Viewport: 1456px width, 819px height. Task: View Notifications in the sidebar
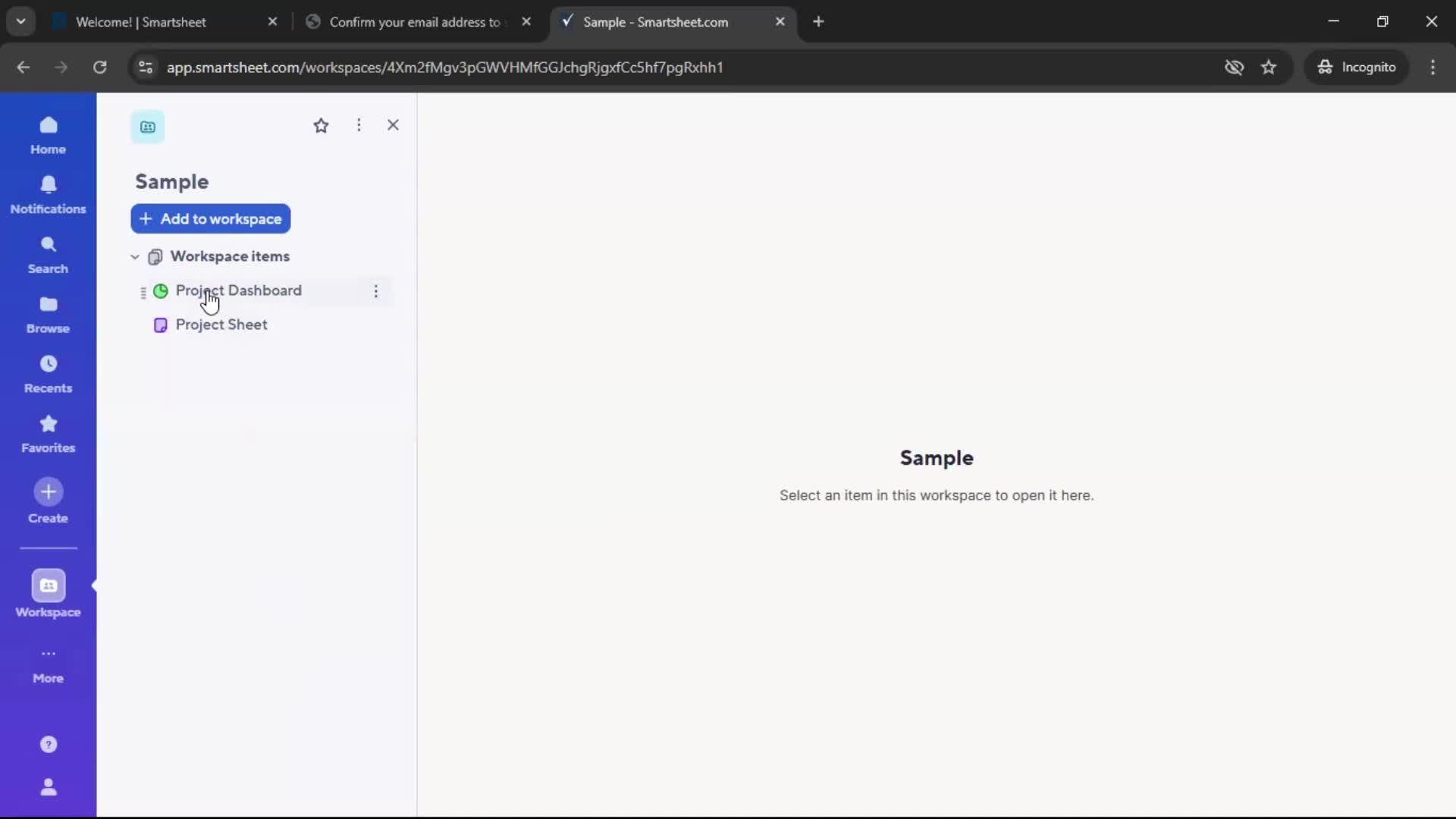[48, 195]
